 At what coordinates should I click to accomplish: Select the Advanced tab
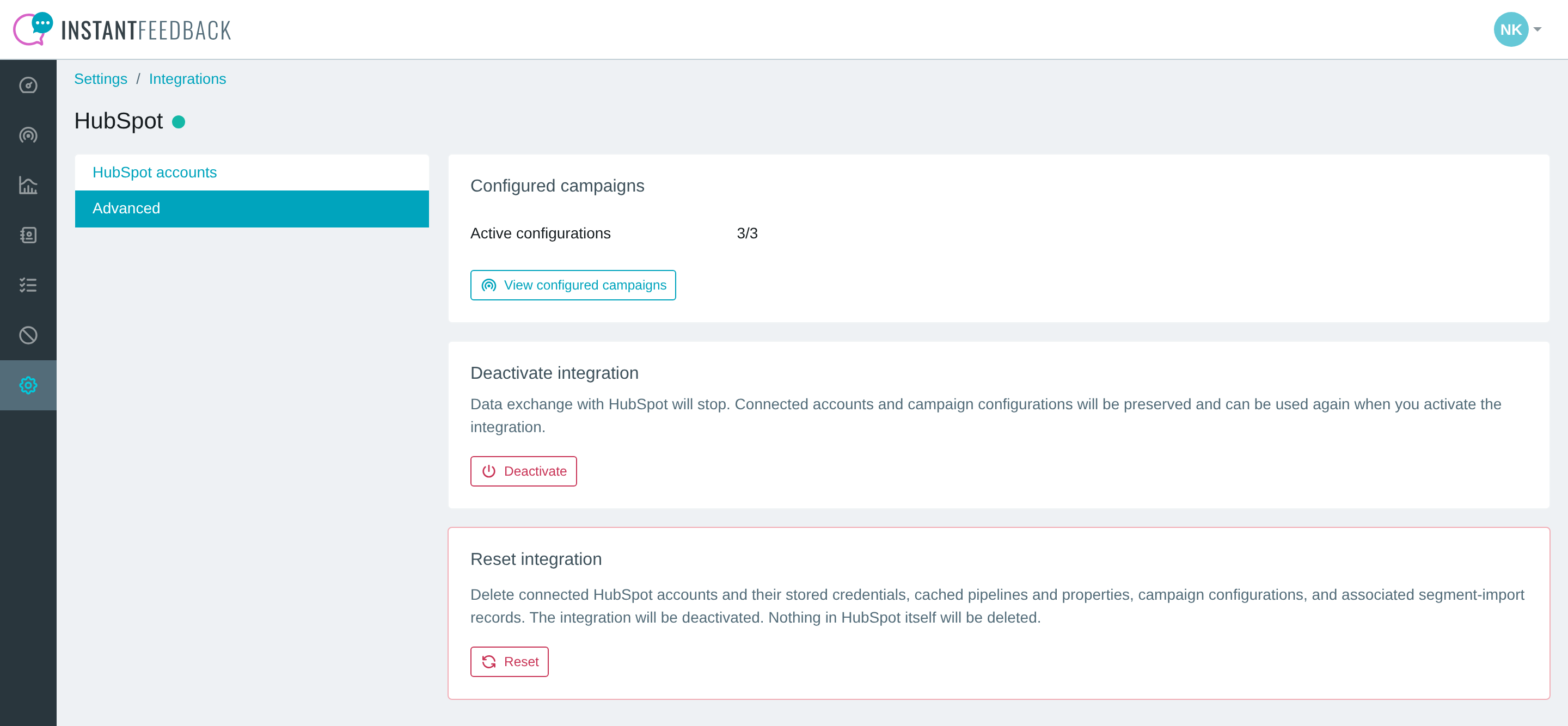click(252, 209)
